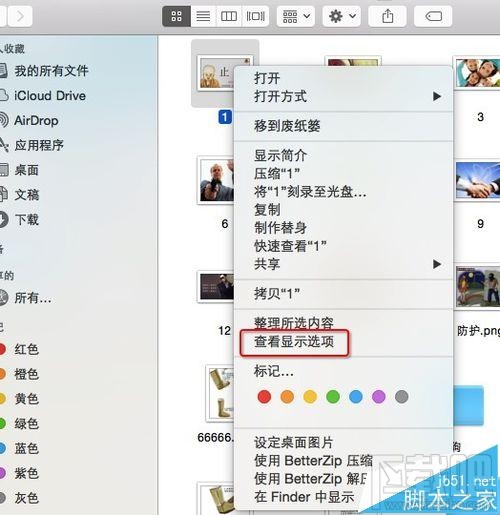Choose 将"1"刻录至光盘… menu item
Image resolution: width=500 pixels, height=515 pixels.
tap(343, 192)
